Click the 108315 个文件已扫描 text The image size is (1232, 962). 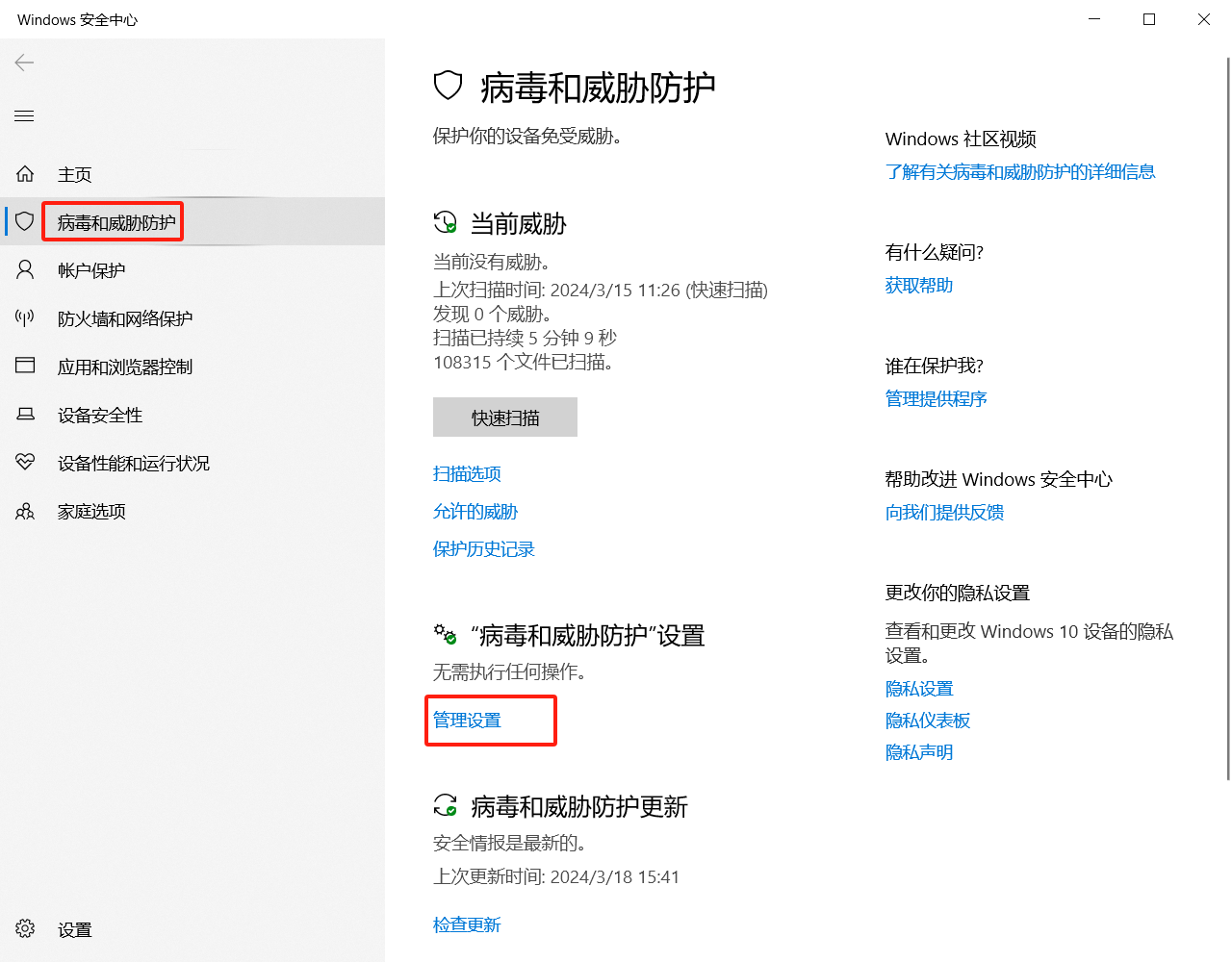click(x=524, y=362)
